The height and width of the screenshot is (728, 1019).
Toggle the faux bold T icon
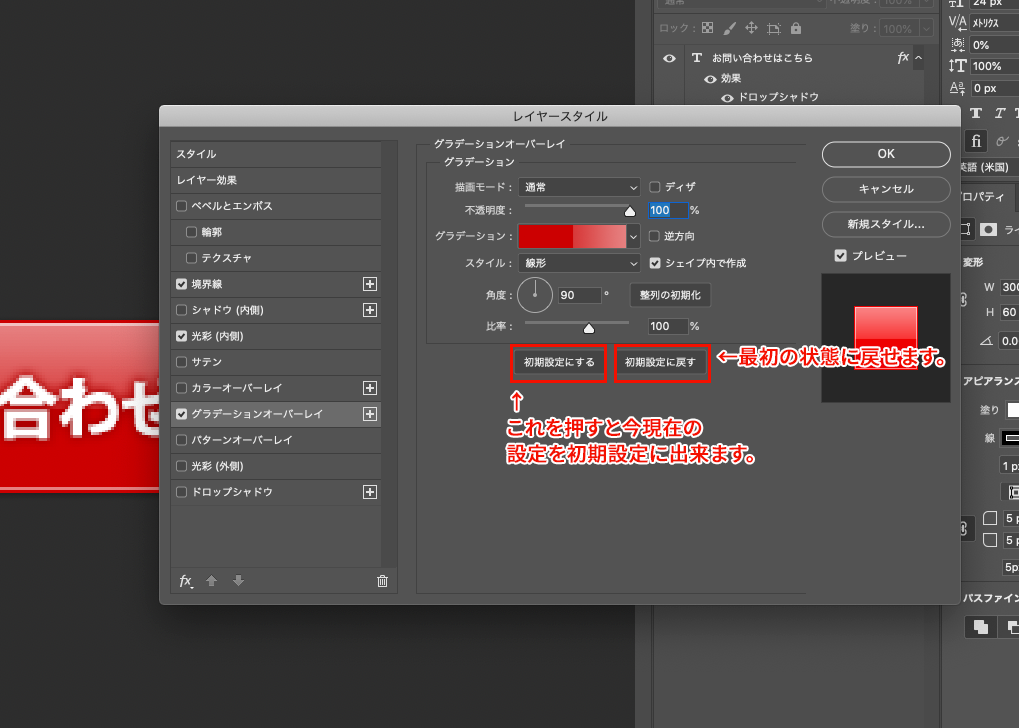pyautogui.click(x=976, y=113)
